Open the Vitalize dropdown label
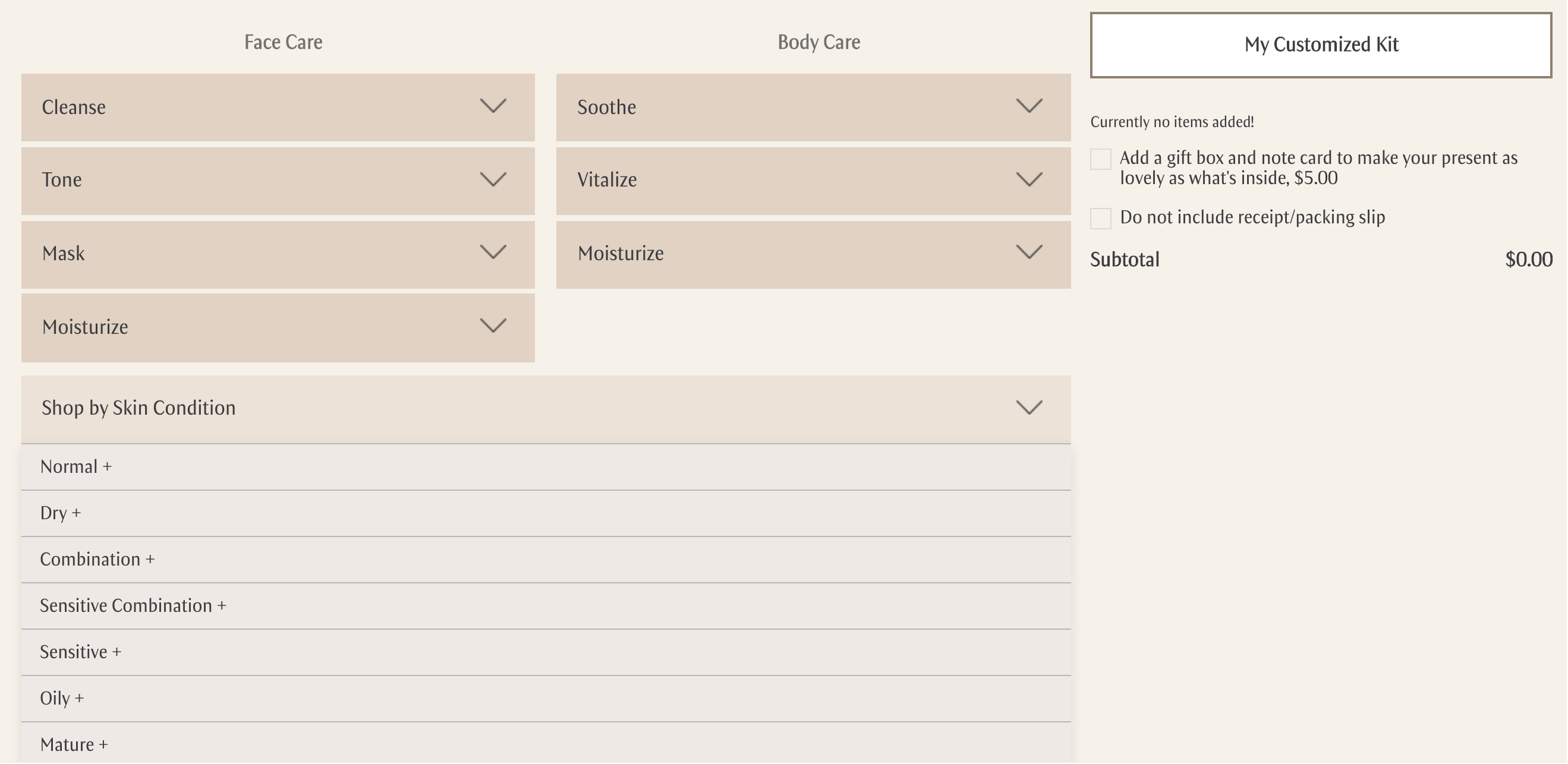Viewport: 1568px width, 764px height. click(607, 179)
